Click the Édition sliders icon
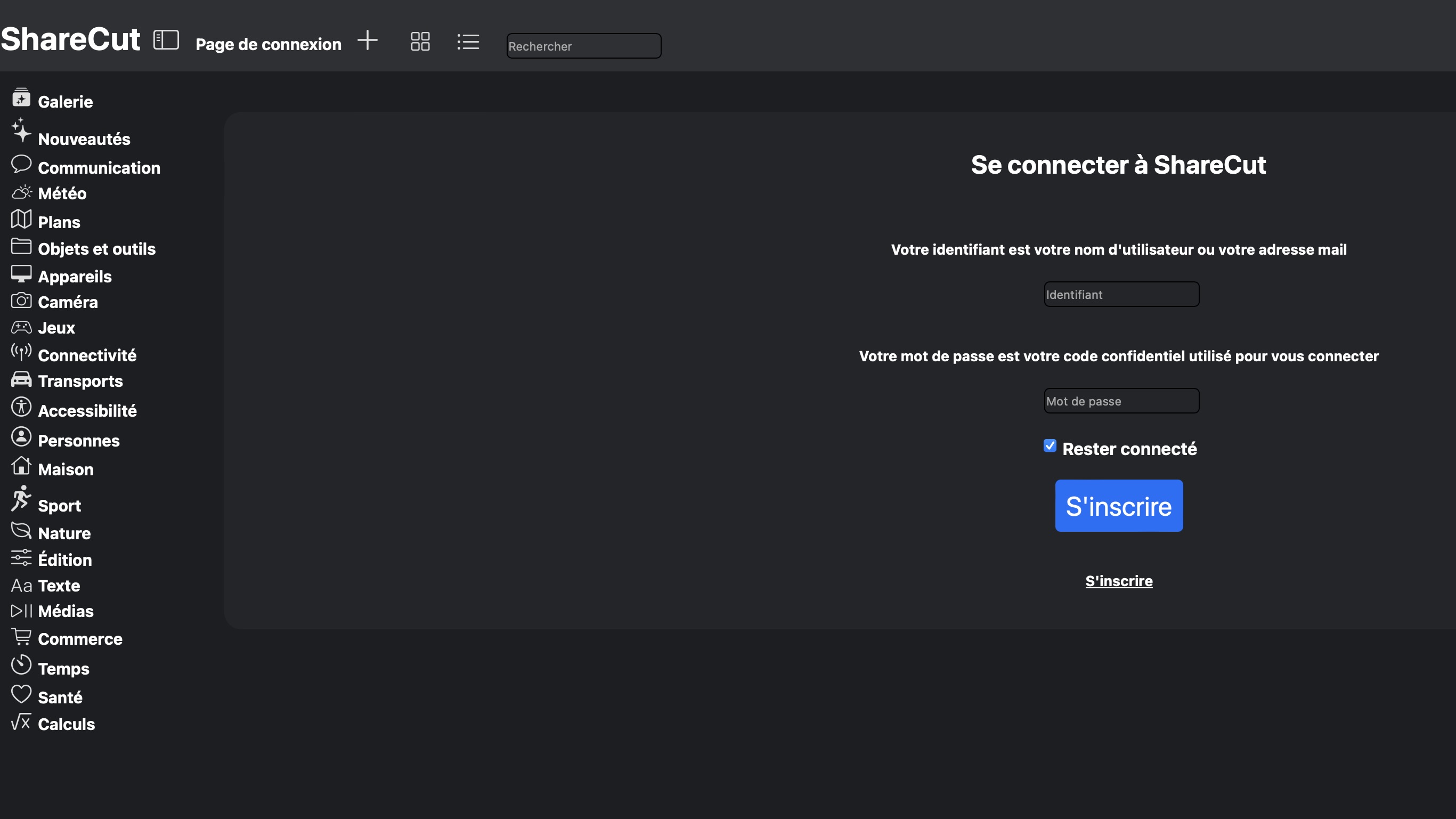The image size is (1456, 819). click(21, 557)
